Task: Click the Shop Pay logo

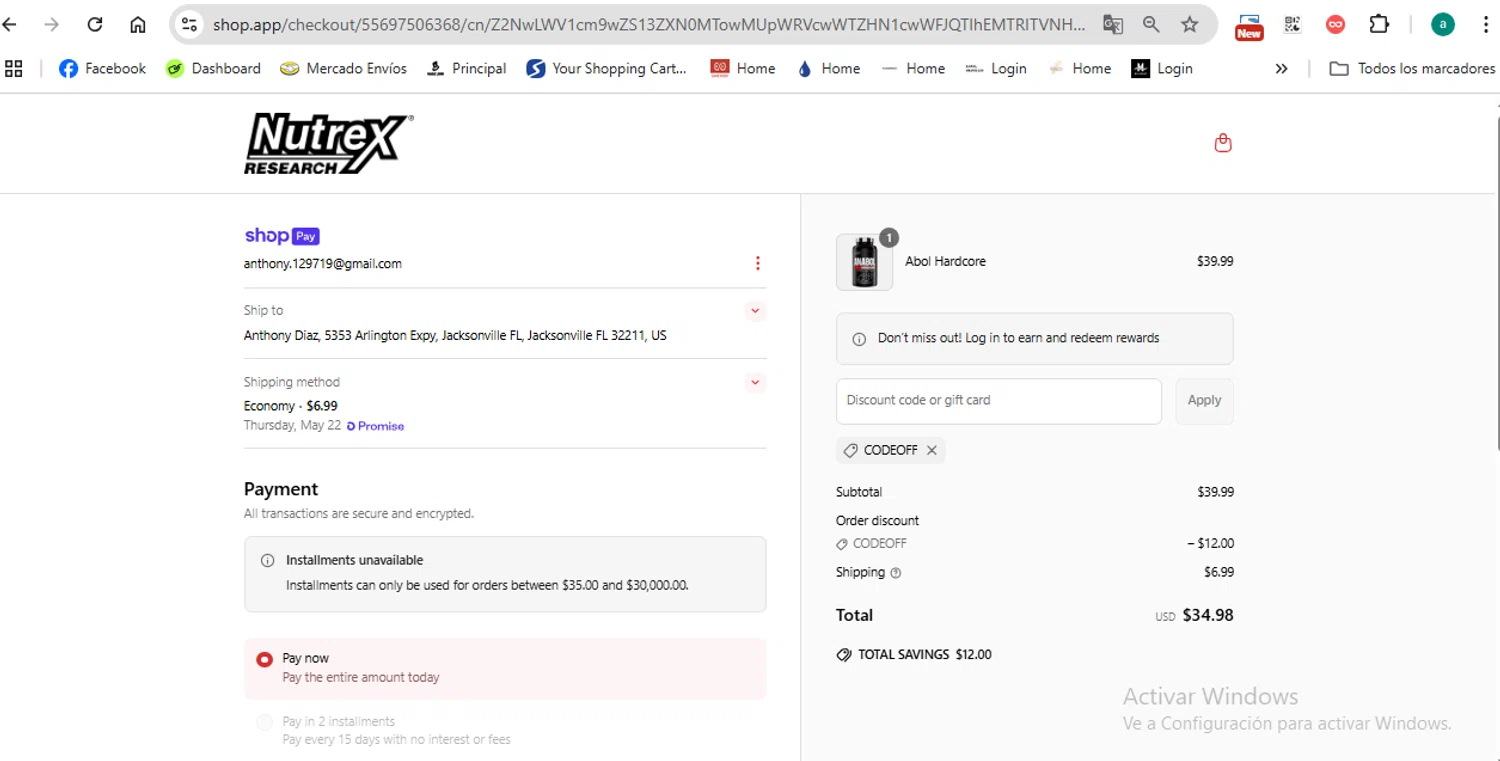Action: (x=282, y=236)
